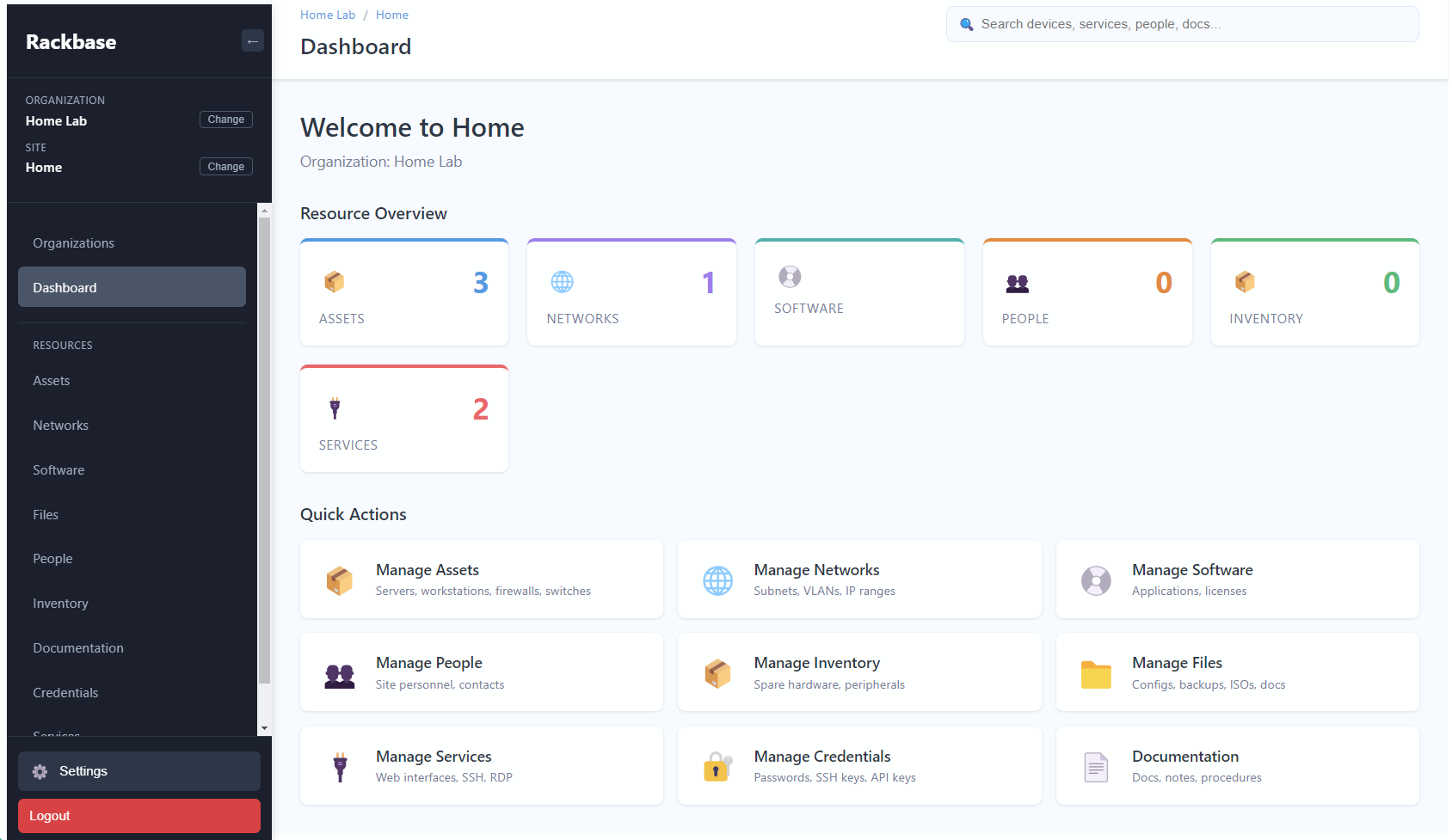Viewport: 1452px width, 840px height.
Task: Click 'Web interfaces, SSH, RDP' text
Action: coord(444,778)
